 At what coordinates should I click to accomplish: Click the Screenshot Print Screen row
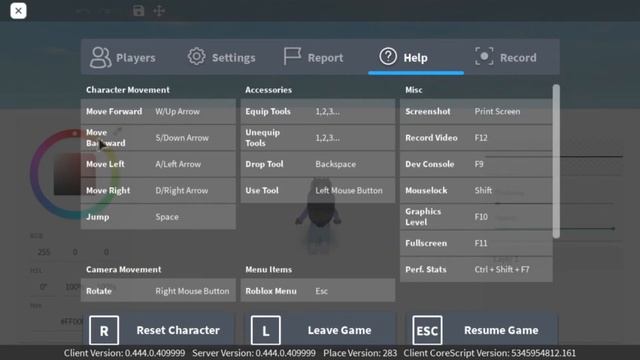(x=476, y=111)
